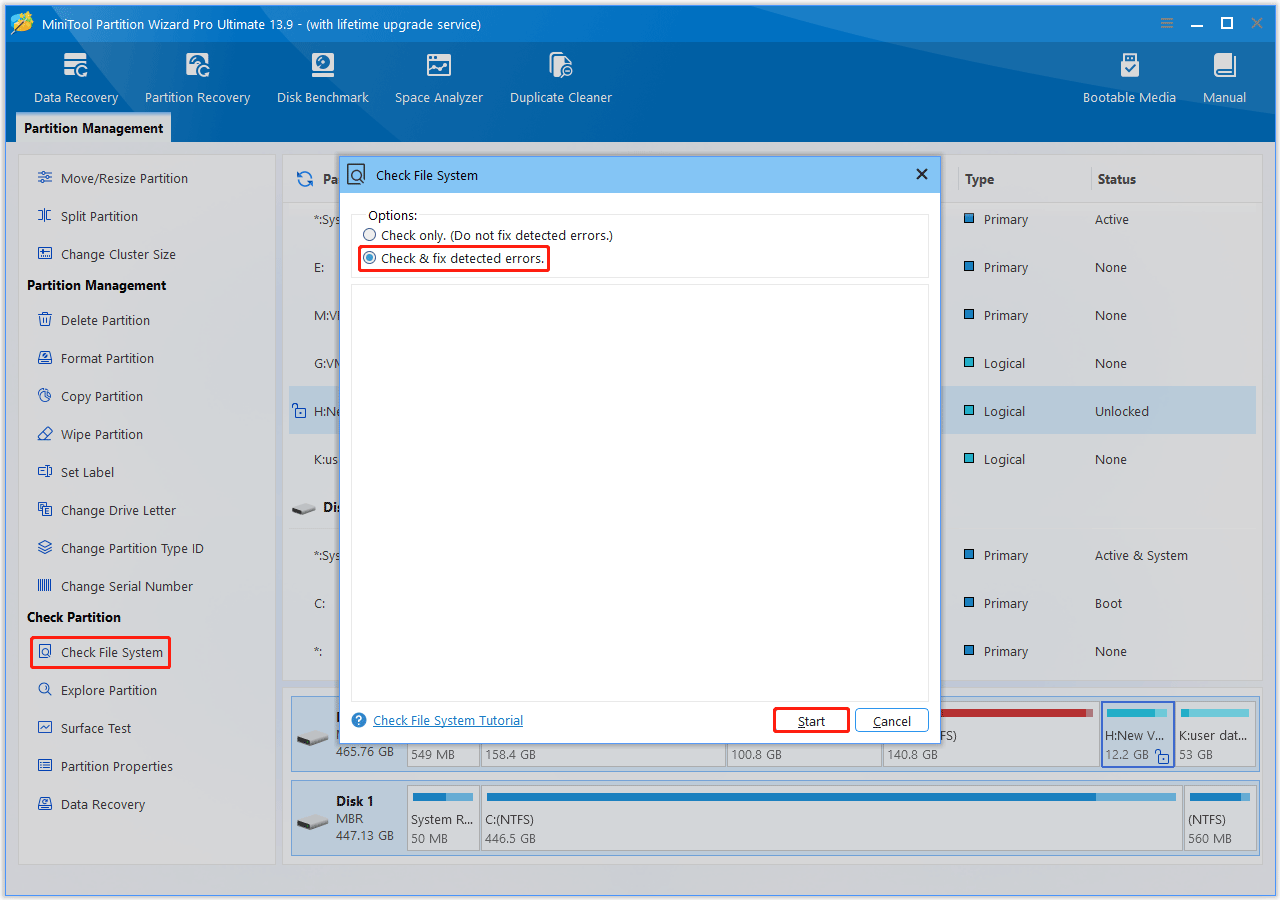Open Data Recovery in Check Partition list
1280x900 pixels.
(x=102, y=804)
